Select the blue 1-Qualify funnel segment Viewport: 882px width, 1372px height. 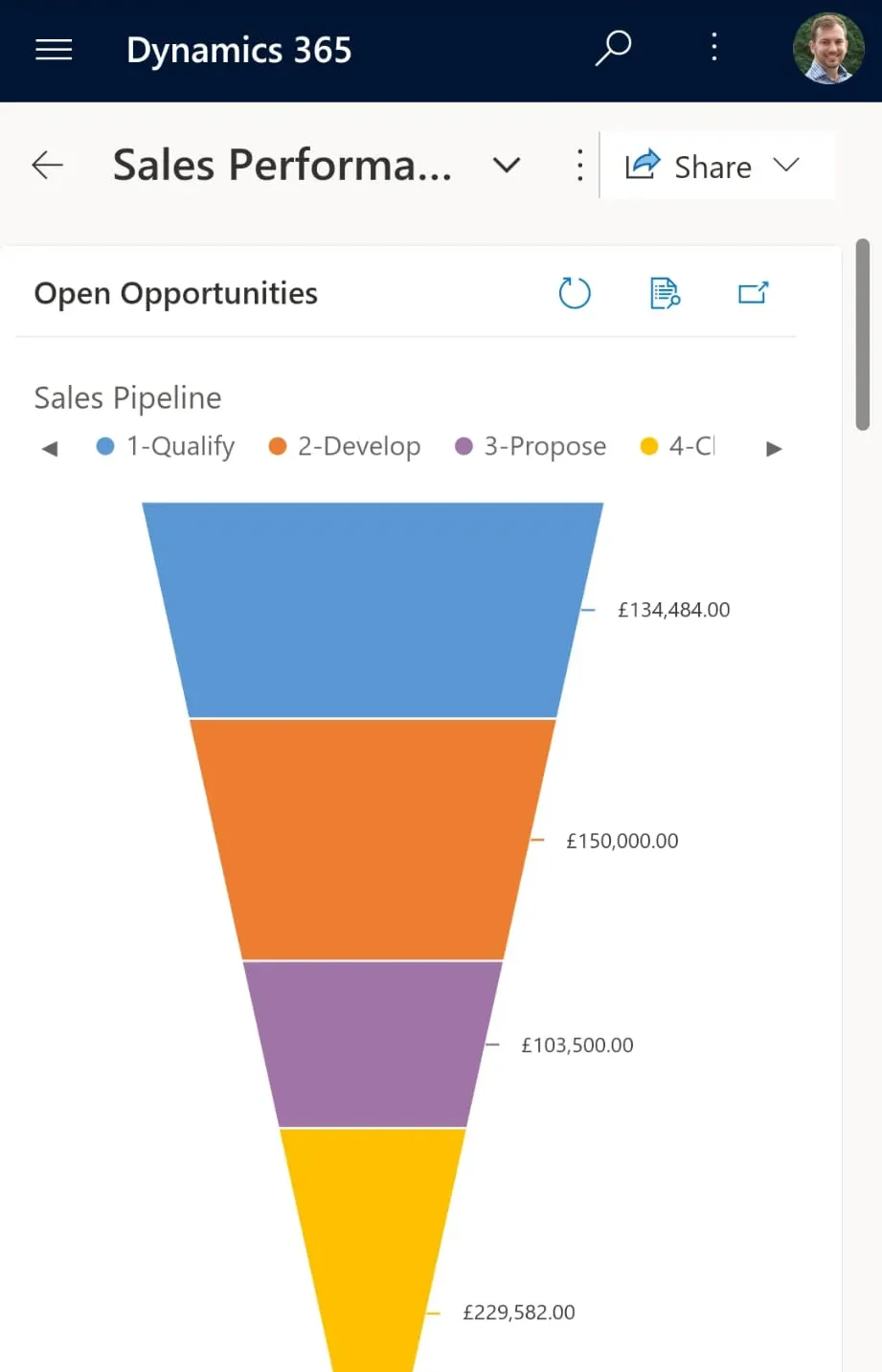pos(373,610)
